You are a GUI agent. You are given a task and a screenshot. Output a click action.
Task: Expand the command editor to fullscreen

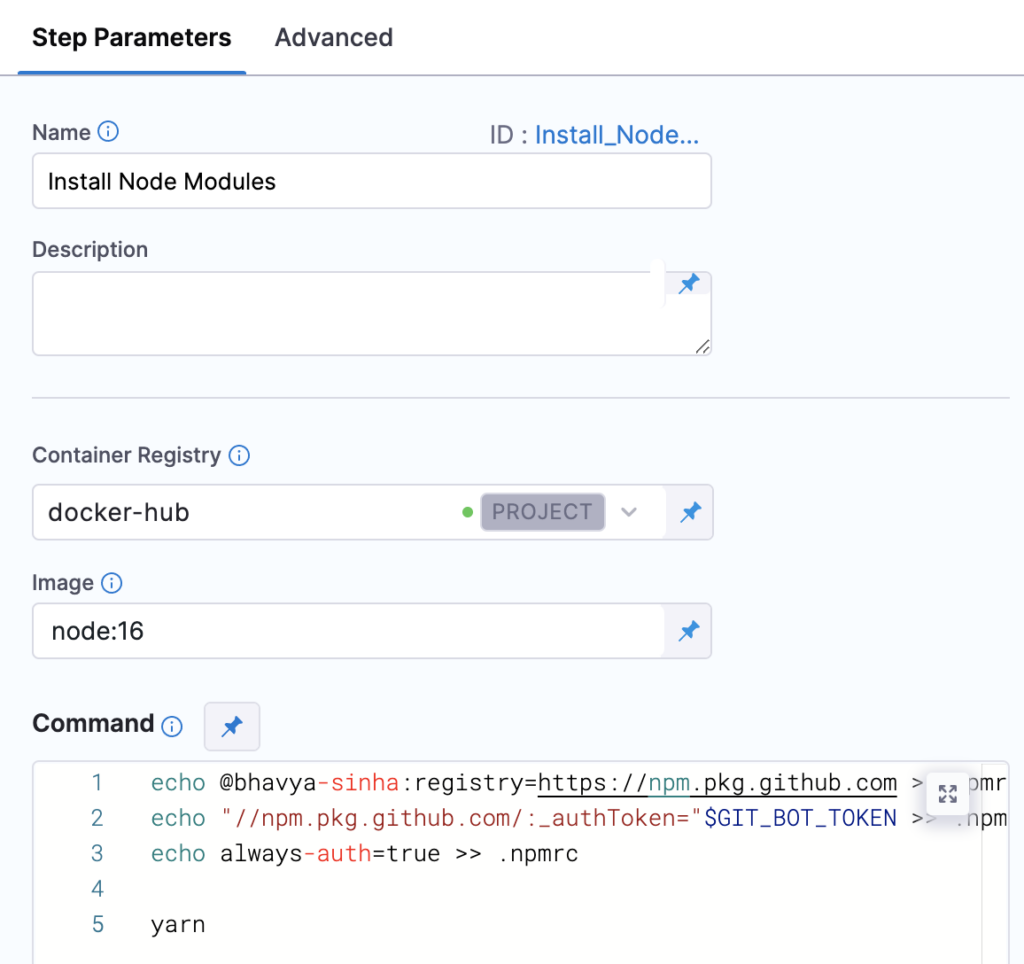[x=947, y=794]
